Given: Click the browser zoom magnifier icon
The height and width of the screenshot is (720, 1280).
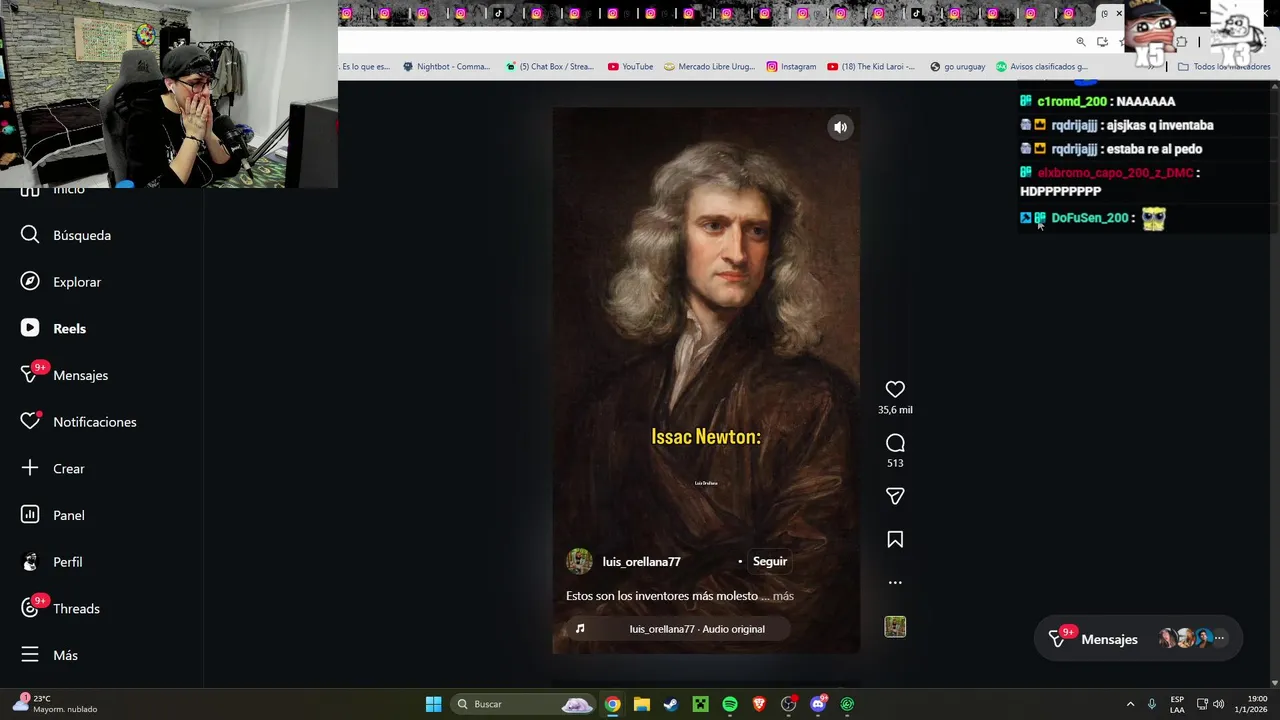Looking at the screenshot, I should pyautogui.click(x=1081, y=42).
